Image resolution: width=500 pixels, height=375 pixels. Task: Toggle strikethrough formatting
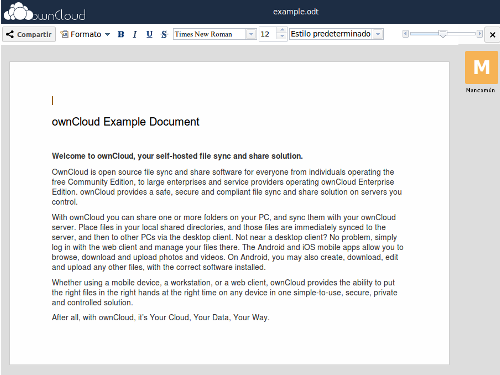pos(164,34)
